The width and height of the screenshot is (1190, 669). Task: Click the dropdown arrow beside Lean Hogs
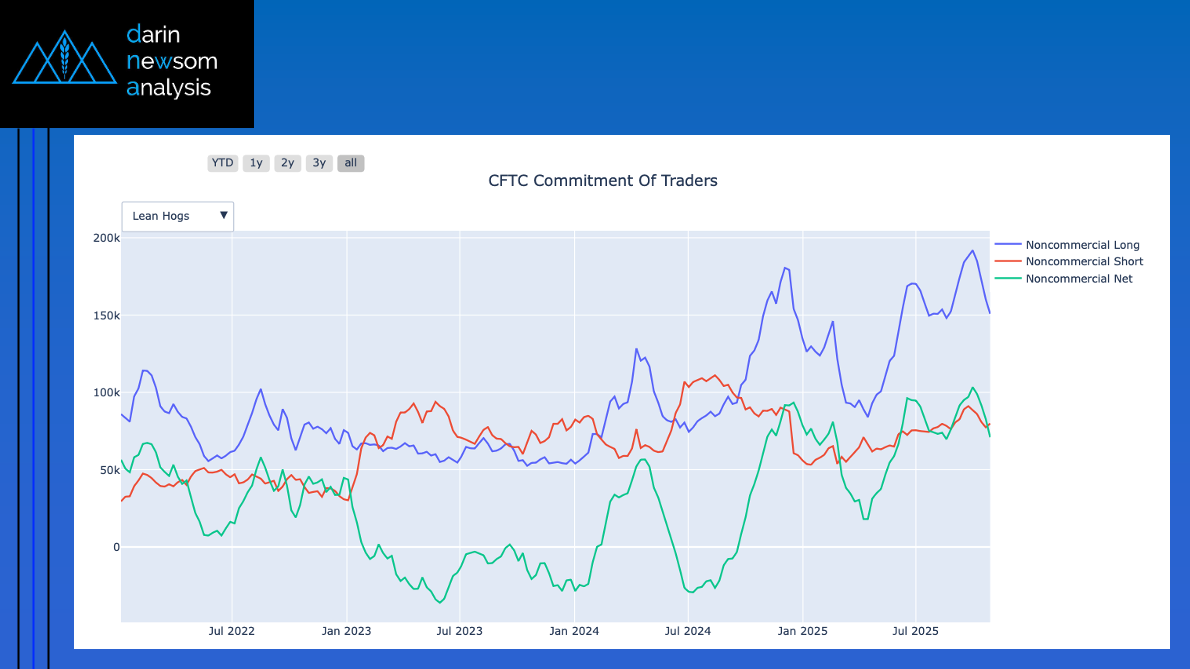coord(224,215)
